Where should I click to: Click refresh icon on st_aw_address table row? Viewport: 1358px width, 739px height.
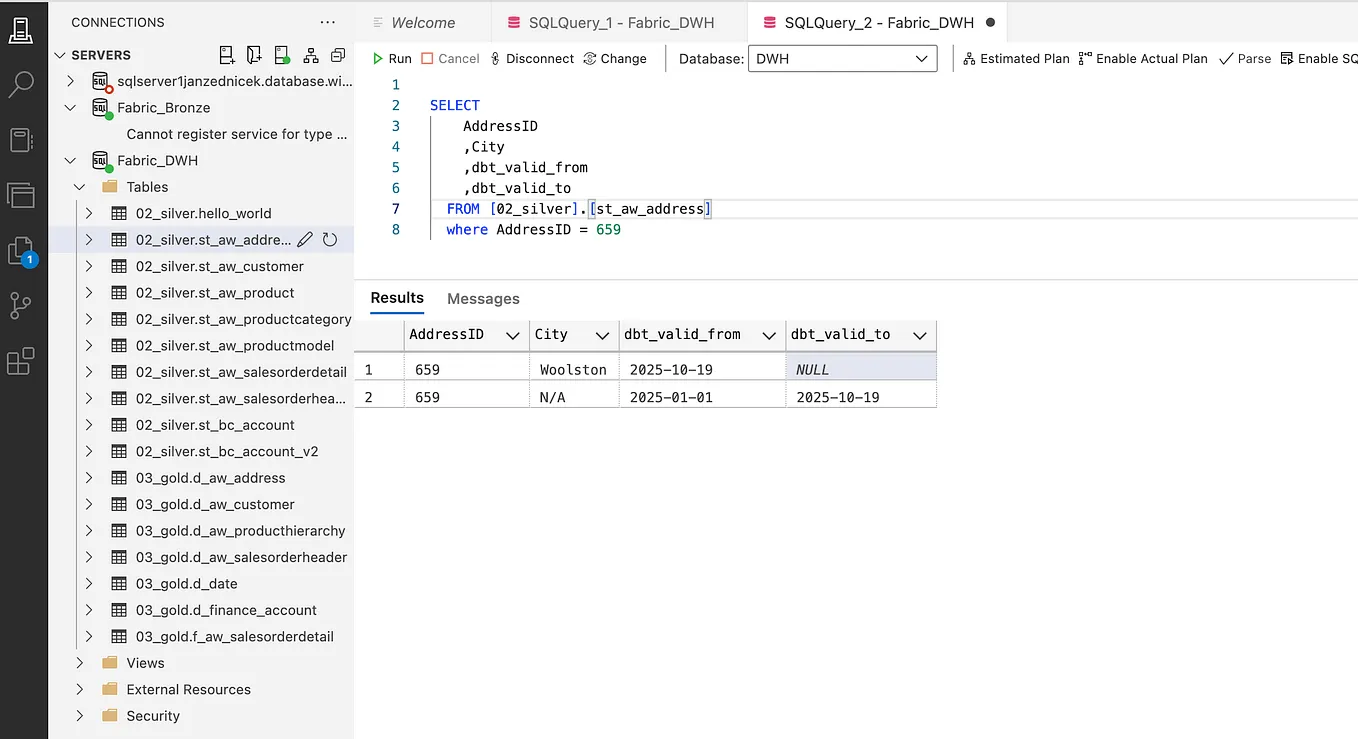click(x=330, y=240)
